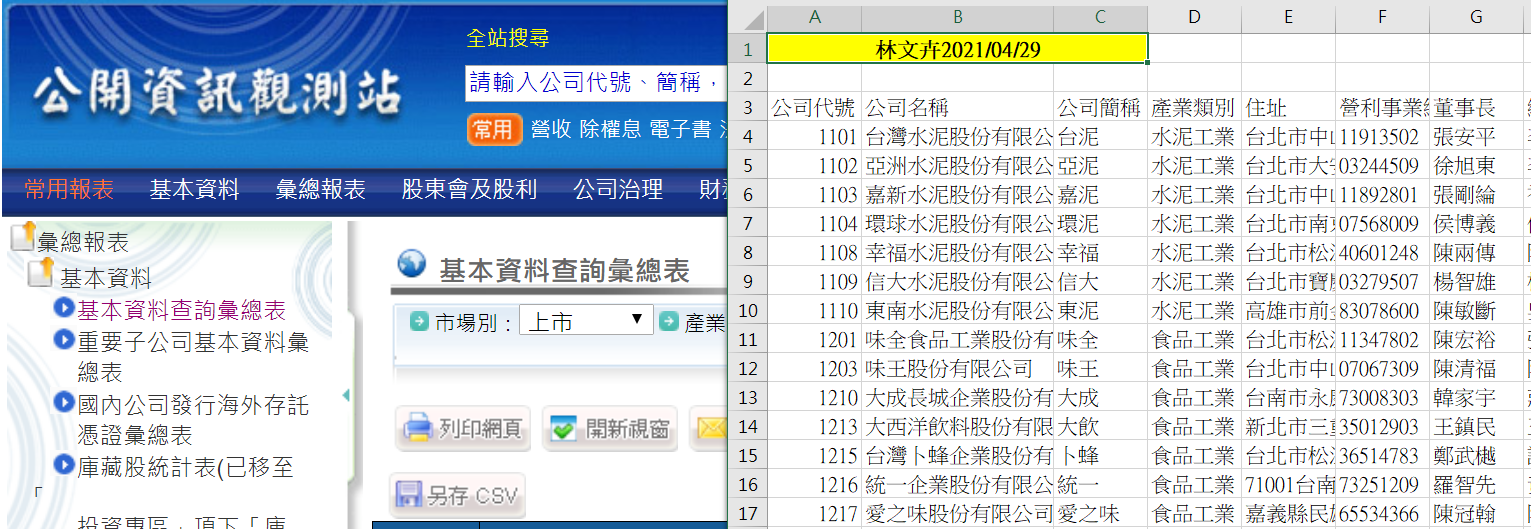Click the green arrow icon before 產業
1531x529 pixels.
coord(669,322)
